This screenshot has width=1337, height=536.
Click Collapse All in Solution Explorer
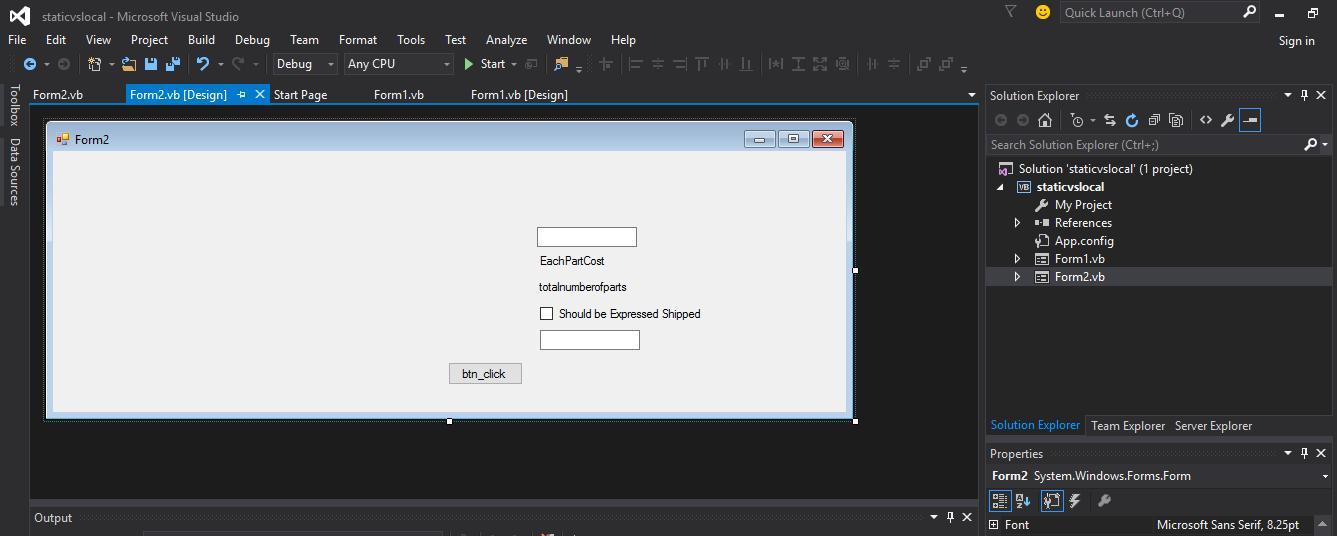pos(1154,120)
